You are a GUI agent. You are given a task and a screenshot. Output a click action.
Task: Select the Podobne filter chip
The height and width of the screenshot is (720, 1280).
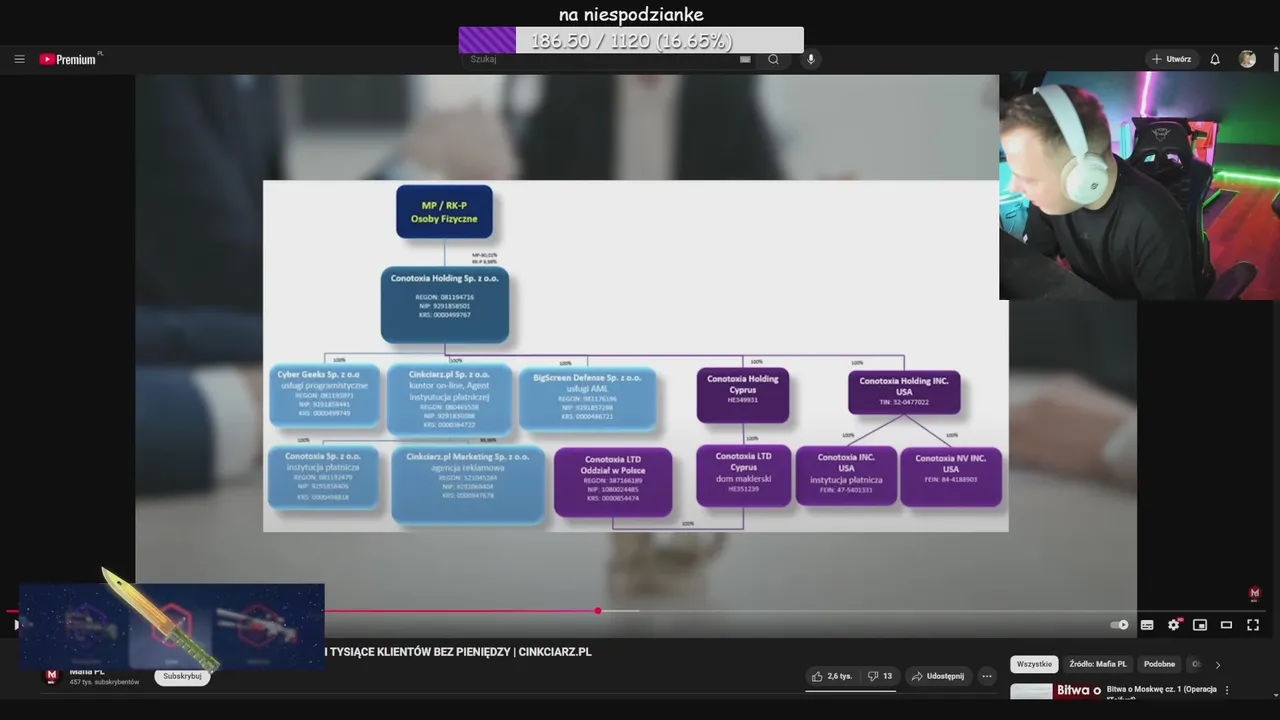click(x=1159, y=664)
